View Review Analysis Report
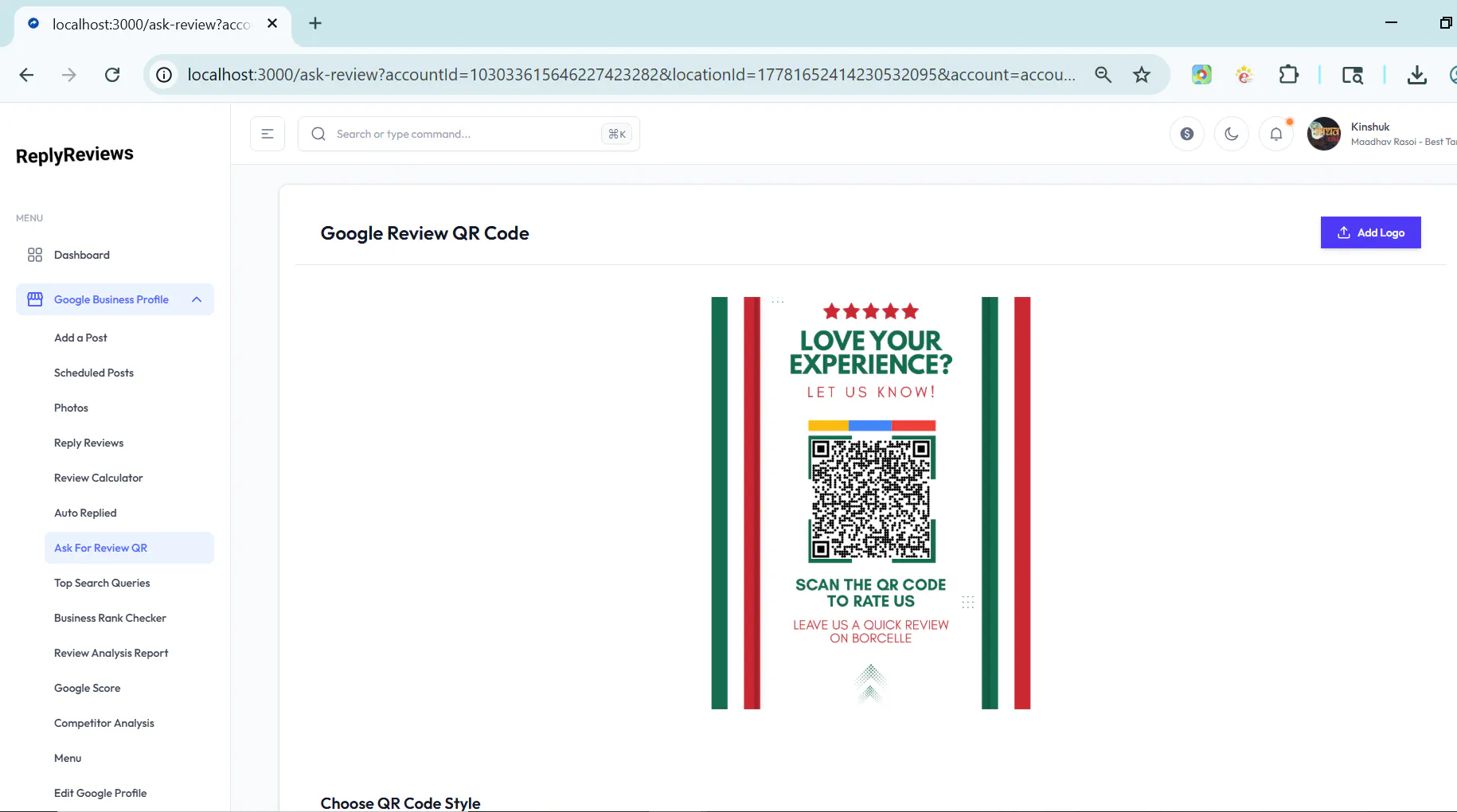 click(111, 653)
